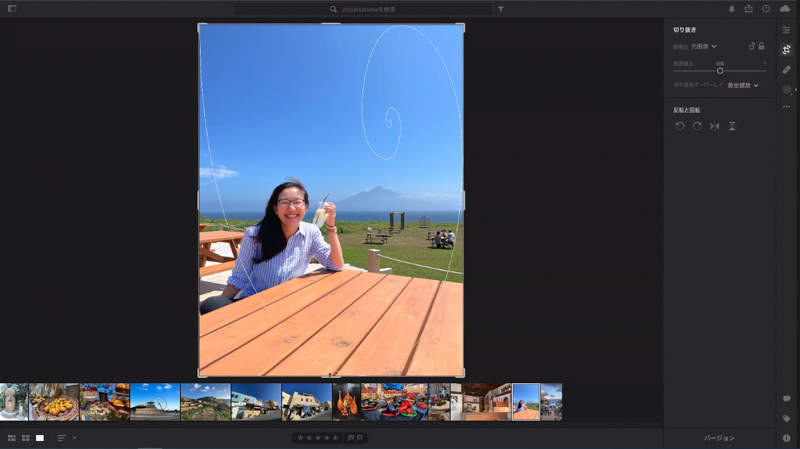800x449 pixels.
Task: Select the beige buildings street thumbnail
Action: click(307, 402)
